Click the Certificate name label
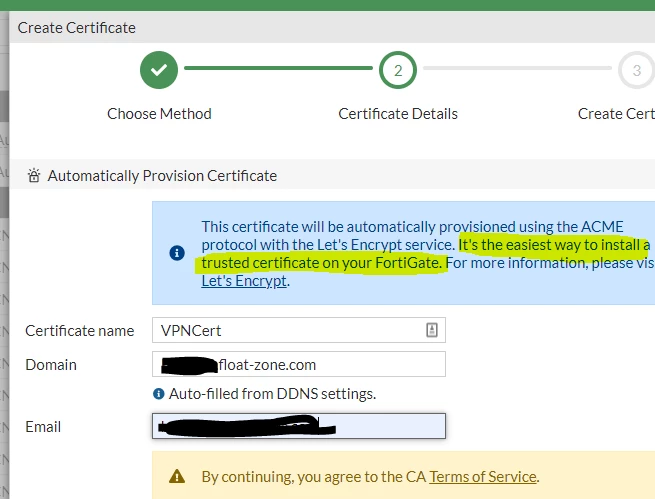The width and height of the screenshot is (655, 499). pos(80,331)
